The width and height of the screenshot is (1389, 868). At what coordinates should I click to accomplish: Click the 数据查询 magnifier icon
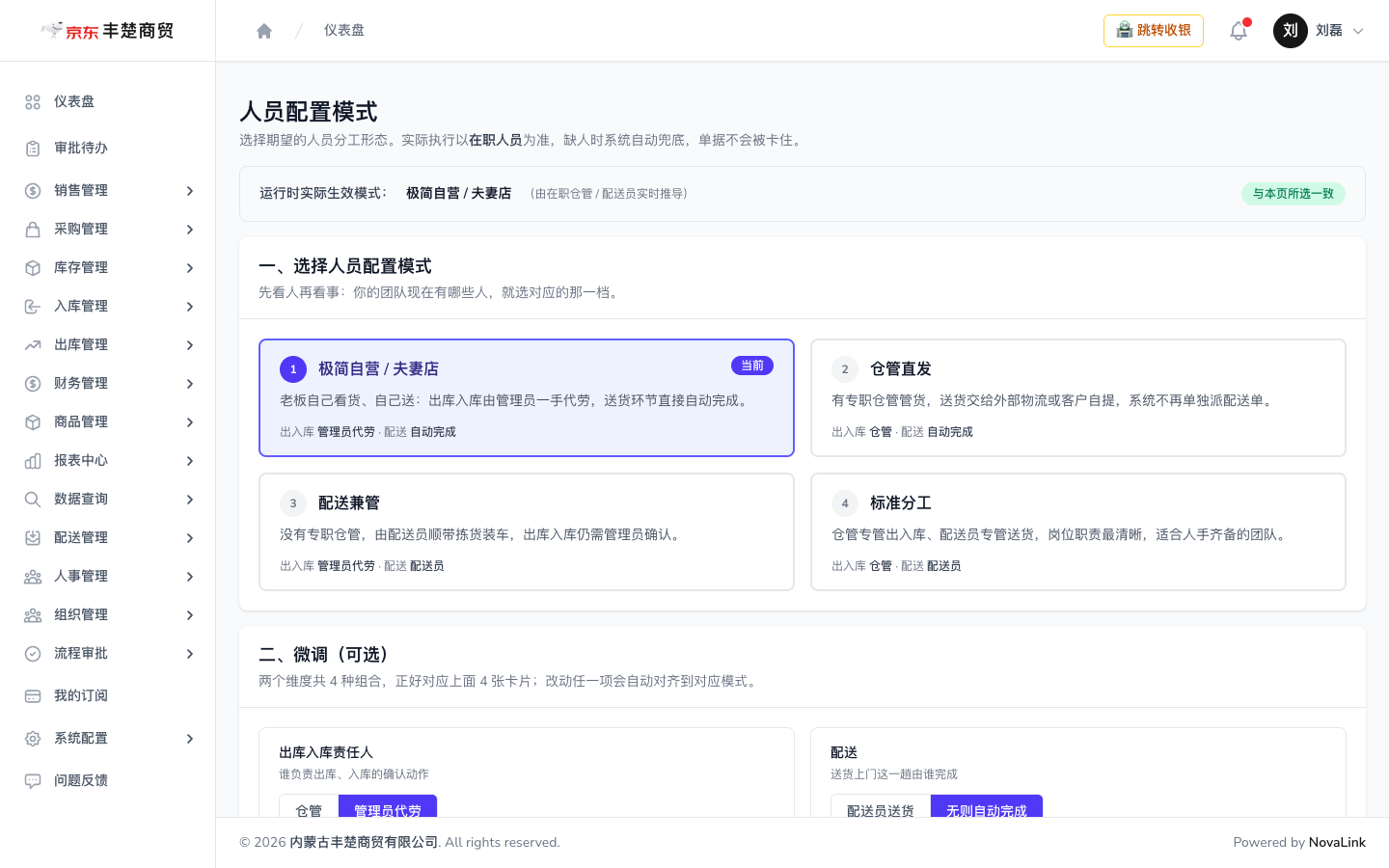click(33, 500)
